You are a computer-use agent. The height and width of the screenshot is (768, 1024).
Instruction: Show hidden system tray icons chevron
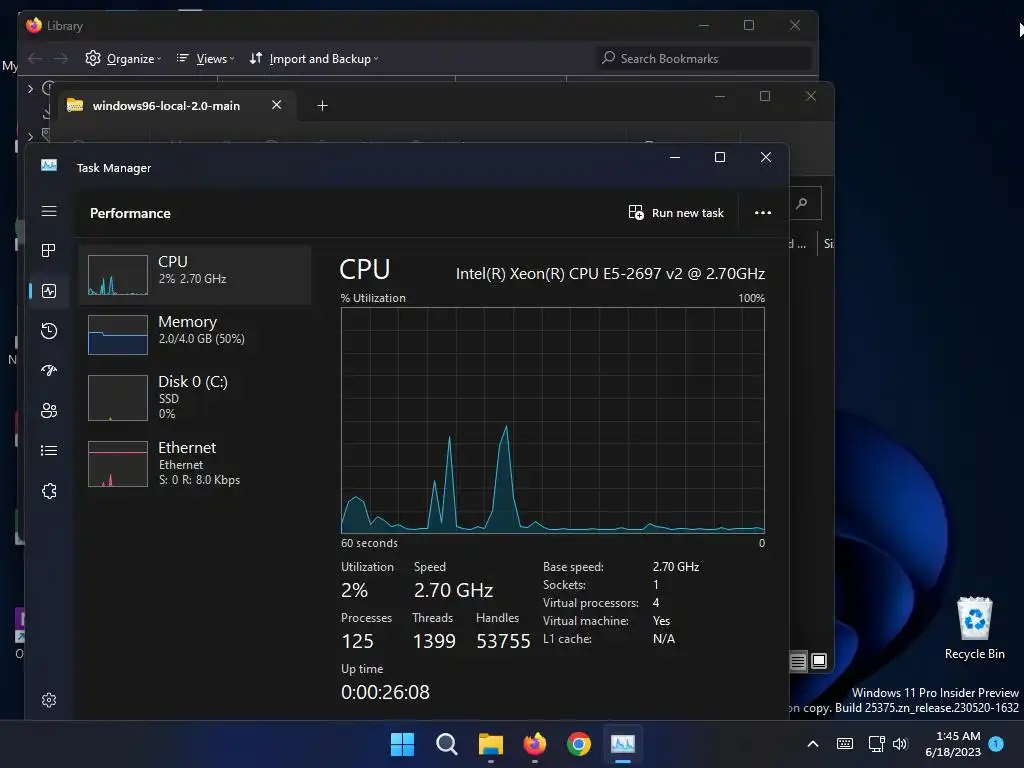click(813, 744)
